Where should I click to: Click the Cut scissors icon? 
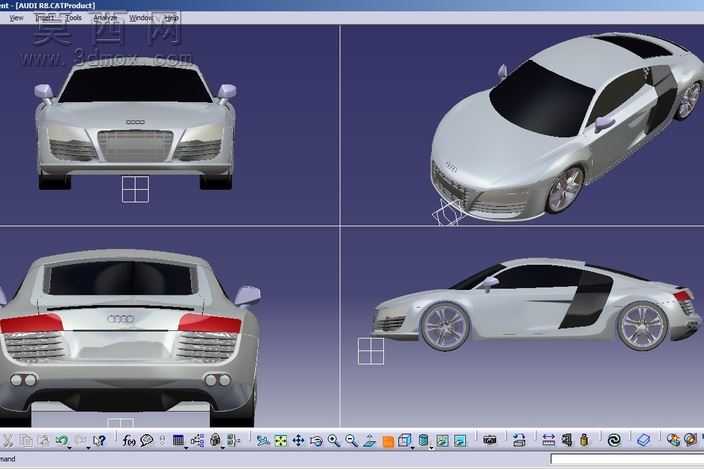pos(8,441)
